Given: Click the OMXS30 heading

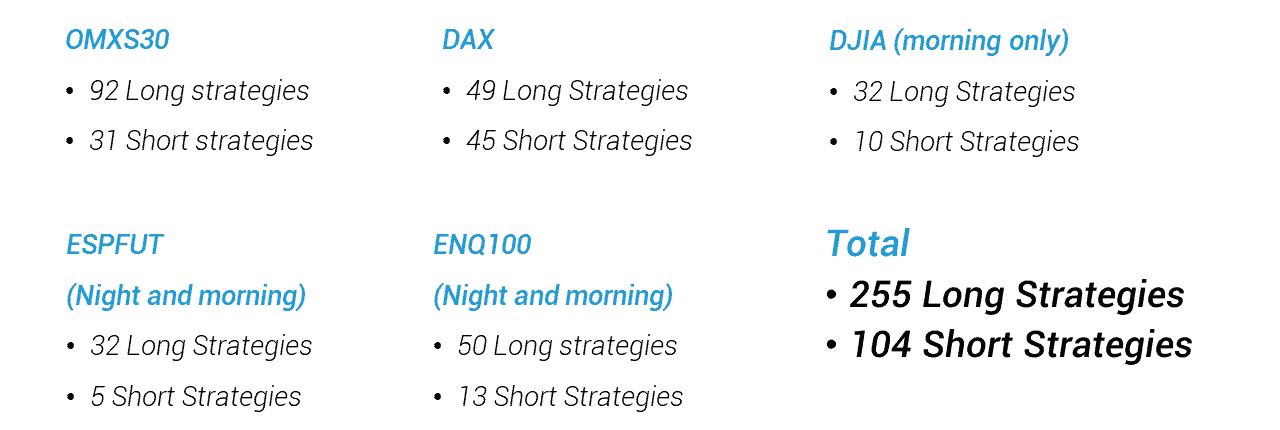Looking at the screenshot, I should [117, 40].
